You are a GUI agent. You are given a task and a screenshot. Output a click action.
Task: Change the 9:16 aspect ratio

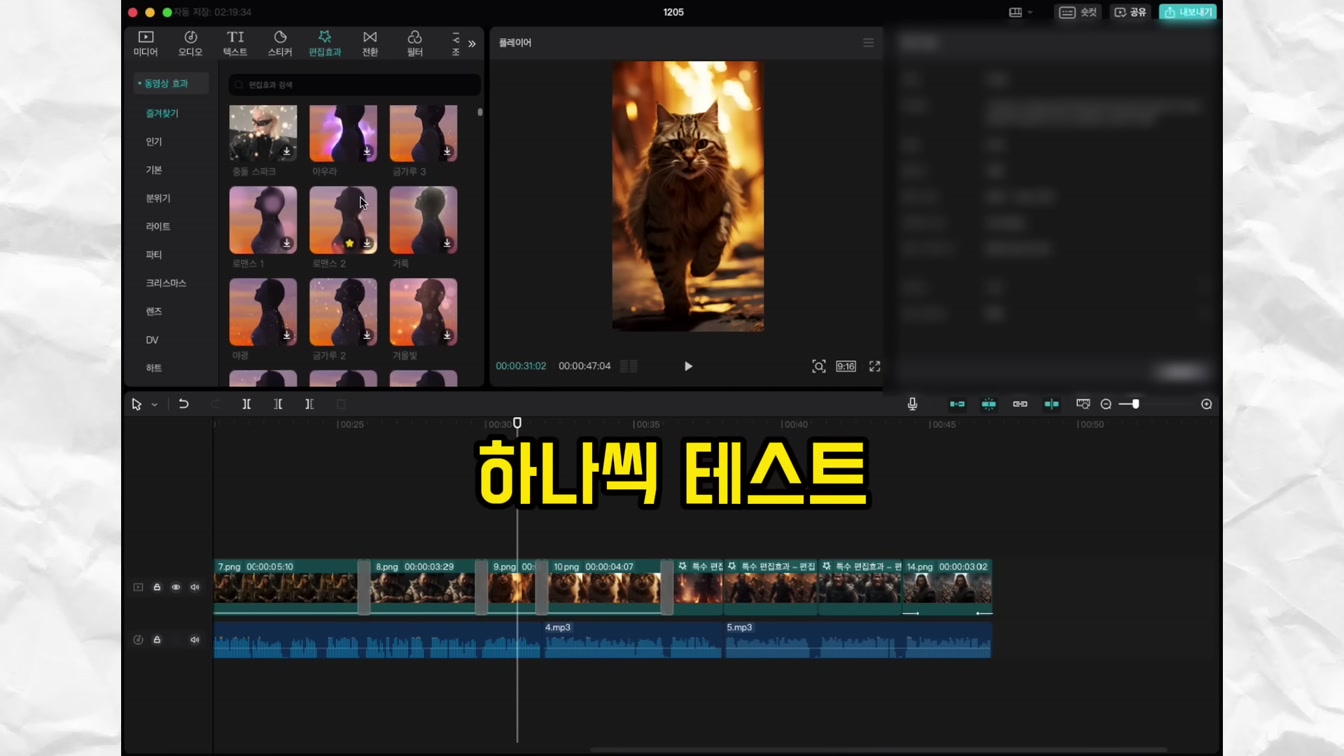[x=846, y=367]
